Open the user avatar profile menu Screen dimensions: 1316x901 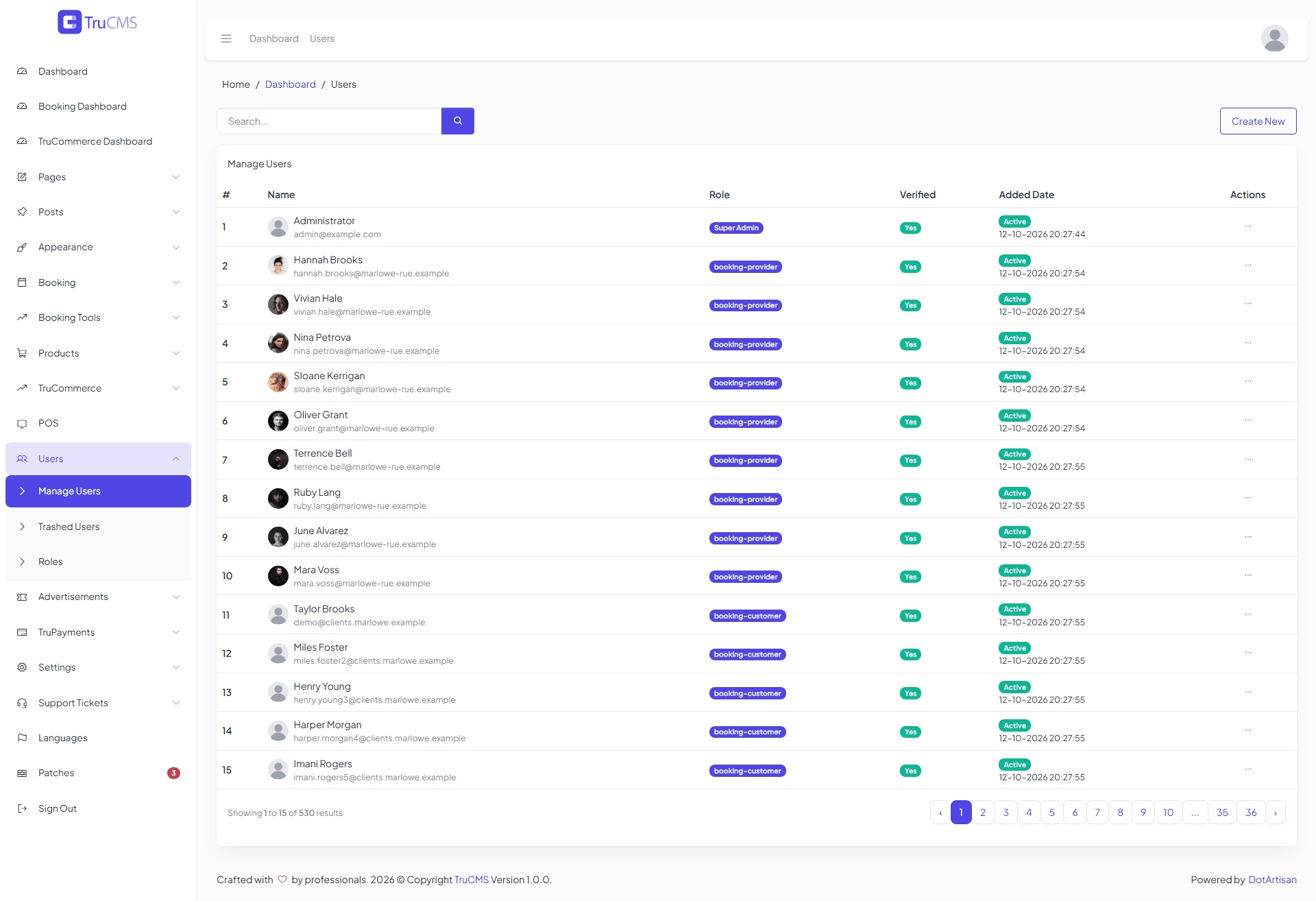[x=1274, y=38]
